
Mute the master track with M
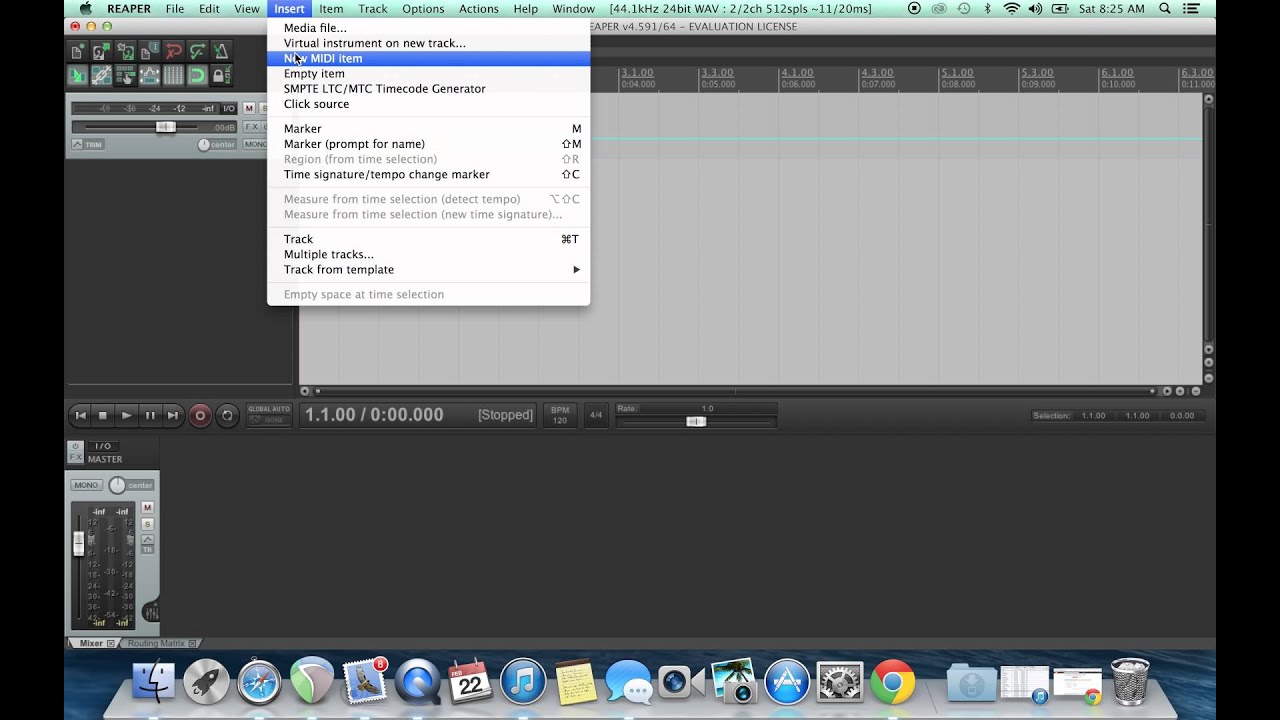tap(147, 508)
